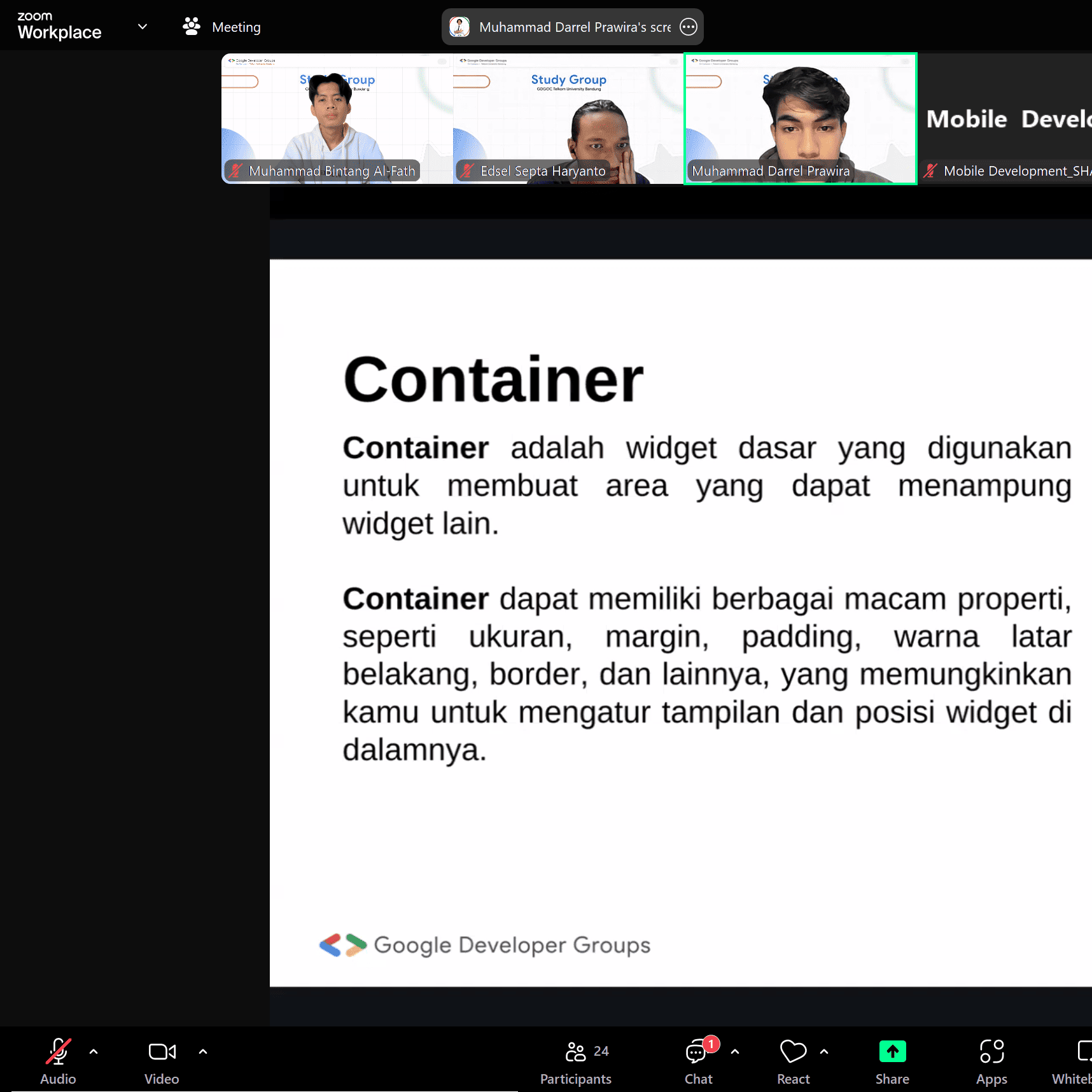Select Muhammad Bintang Al-Fath video thumbnail

pyautogui.click(x=337, y=119)
